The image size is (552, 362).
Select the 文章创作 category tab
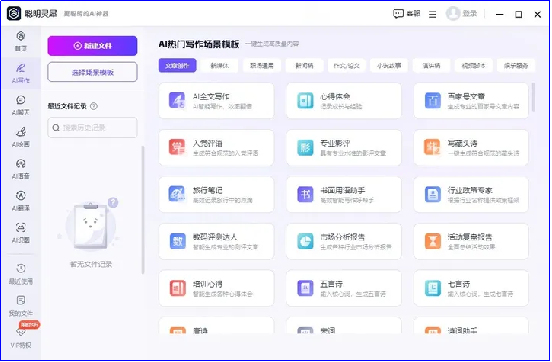pos(177,65)
